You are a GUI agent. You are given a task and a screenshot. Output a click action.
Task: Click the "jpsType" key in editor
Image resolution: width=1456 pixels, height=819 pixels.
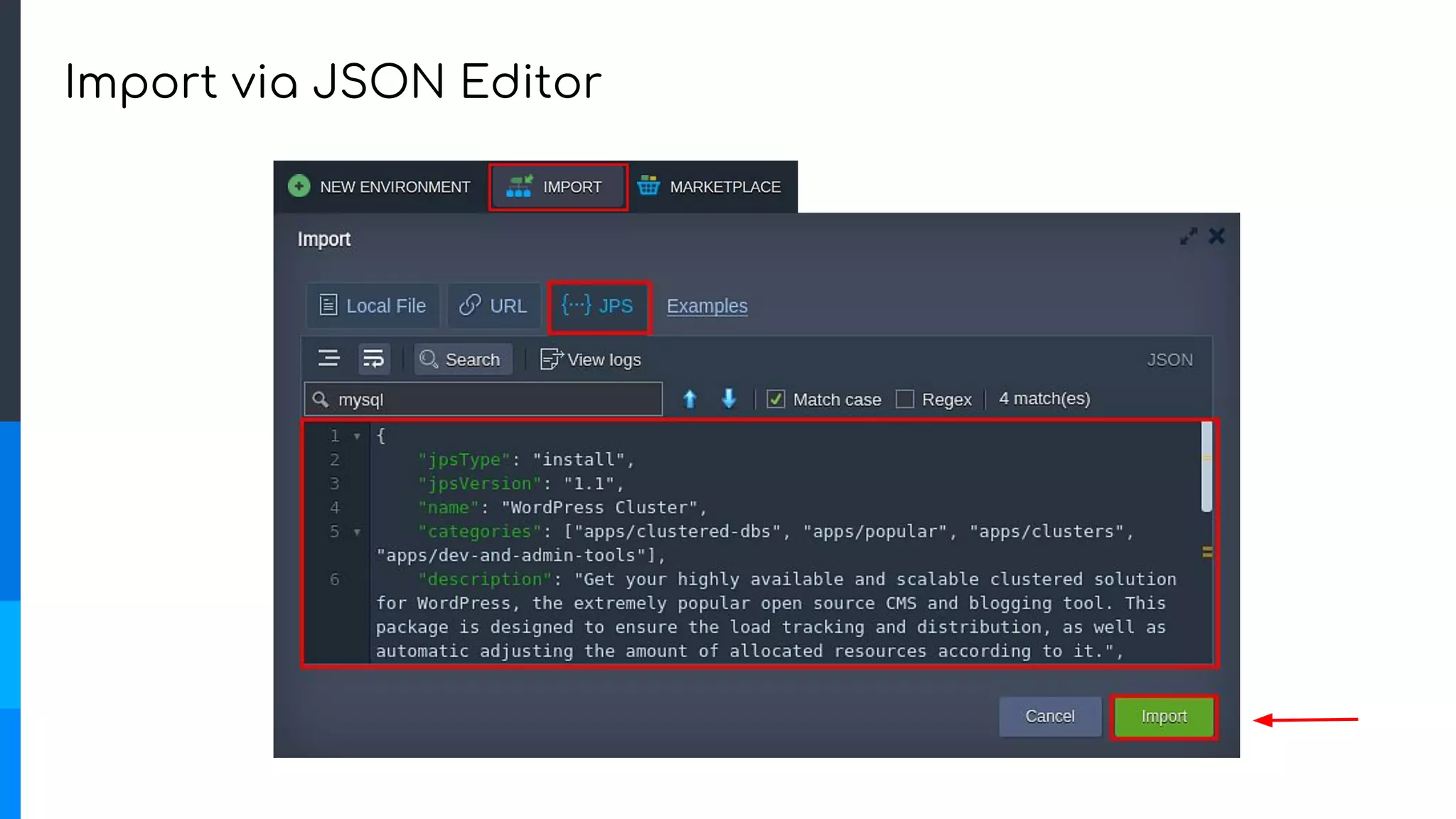pos(464,460)
